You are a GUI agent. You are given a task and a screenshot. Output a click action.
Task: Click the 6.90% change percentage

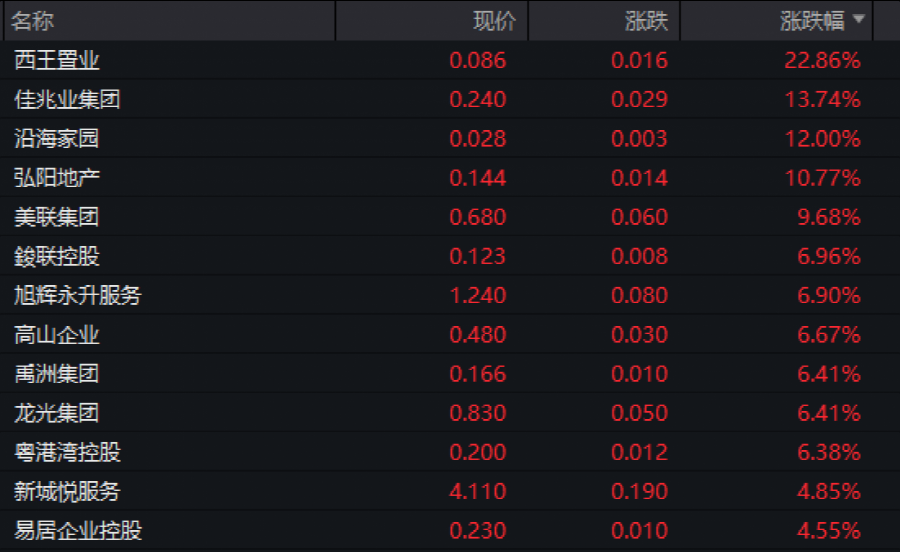pyautogui.click(x=829, y=296)
